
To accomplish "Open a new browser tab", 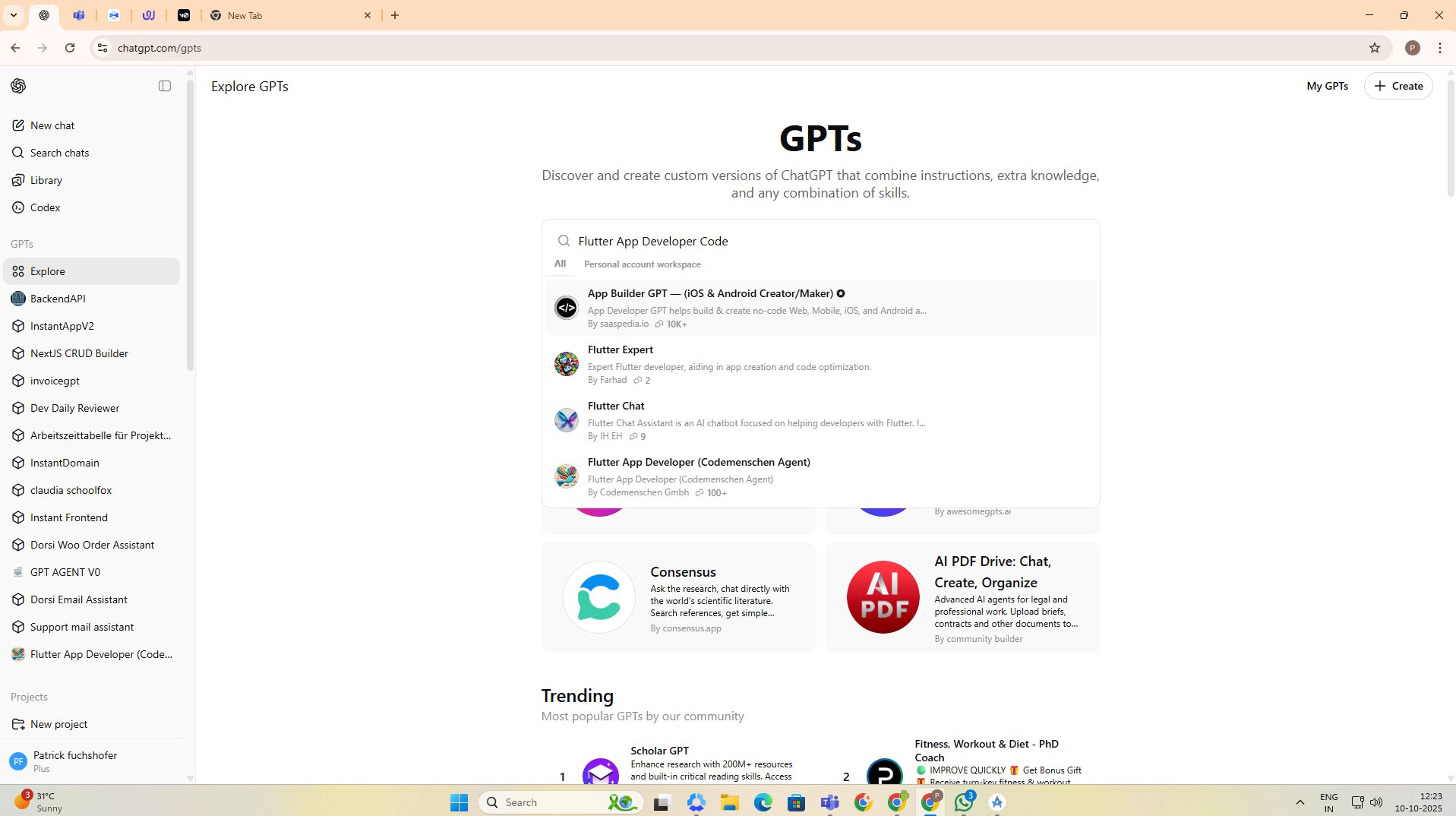I will click(x=395, y=15).
